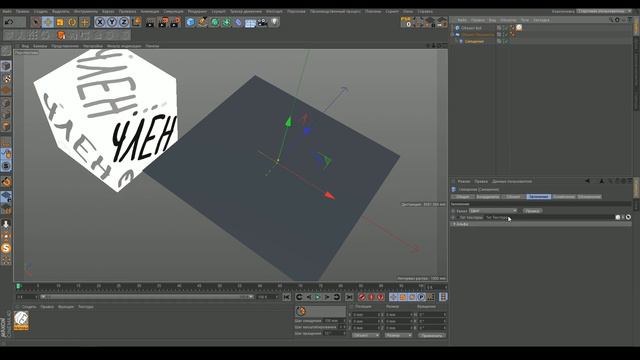The image size is (640, 360).
Task: Open the channel dropdown in Attribute Manager
Action: click(x=493, y=211)
